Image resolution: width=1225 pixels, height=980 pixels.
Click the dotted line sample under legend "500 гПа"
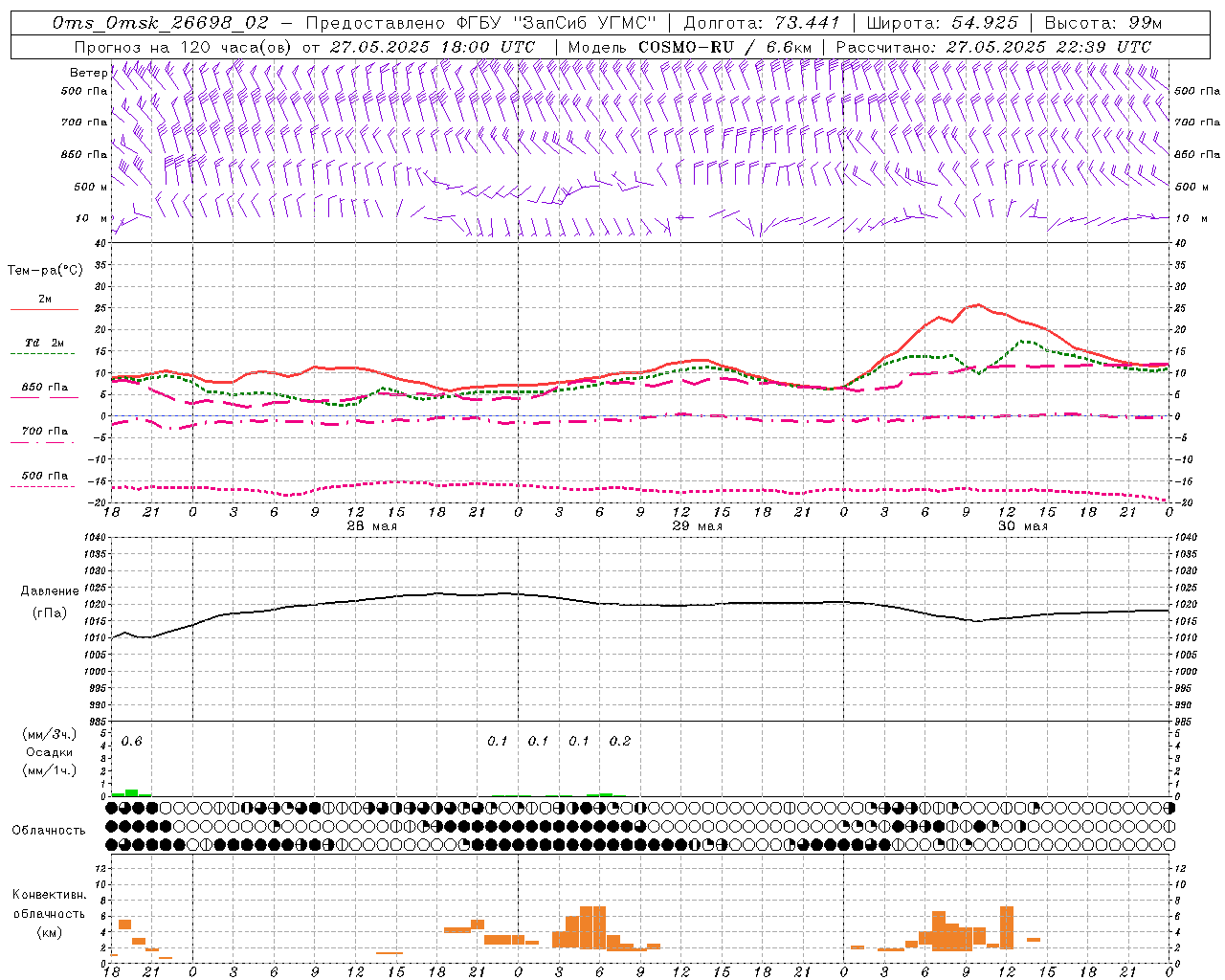point(42,486)
